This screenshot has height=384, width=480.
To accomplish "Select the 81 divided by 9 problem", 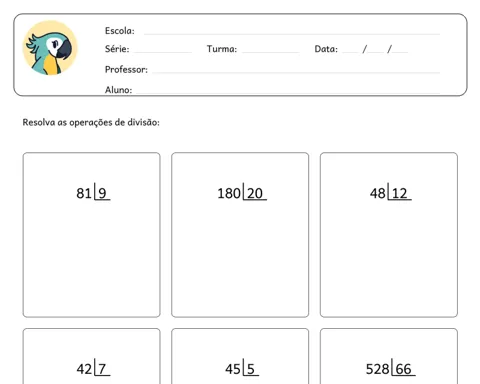I will (92, 235).
